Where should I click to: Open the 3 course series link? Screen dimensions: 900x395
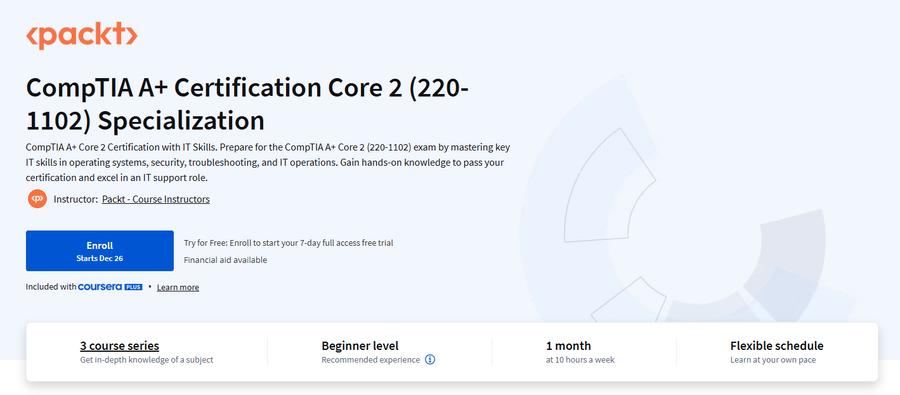coord(119,346)
